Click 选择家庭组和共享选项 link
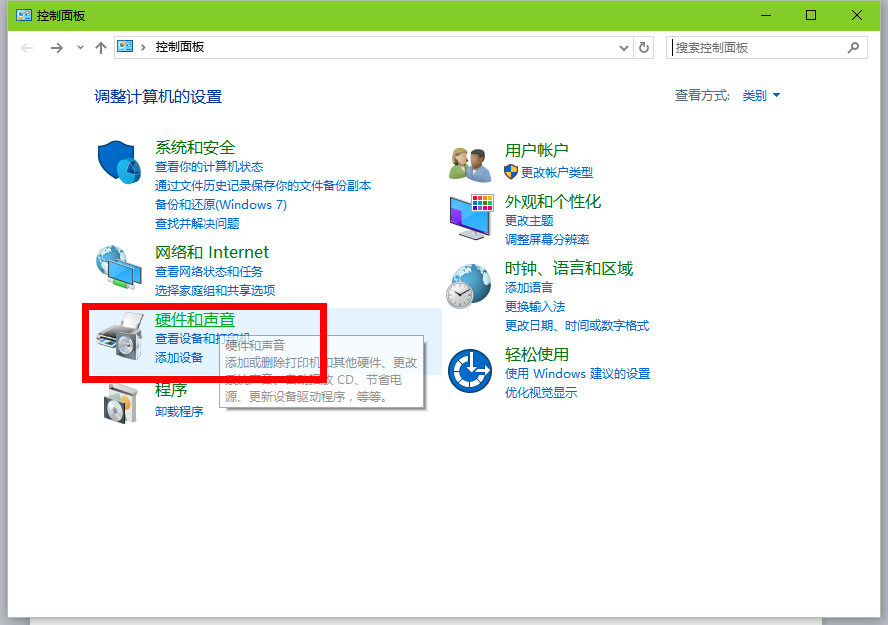The width and height of the screenshot is (888, 625). 215,291
